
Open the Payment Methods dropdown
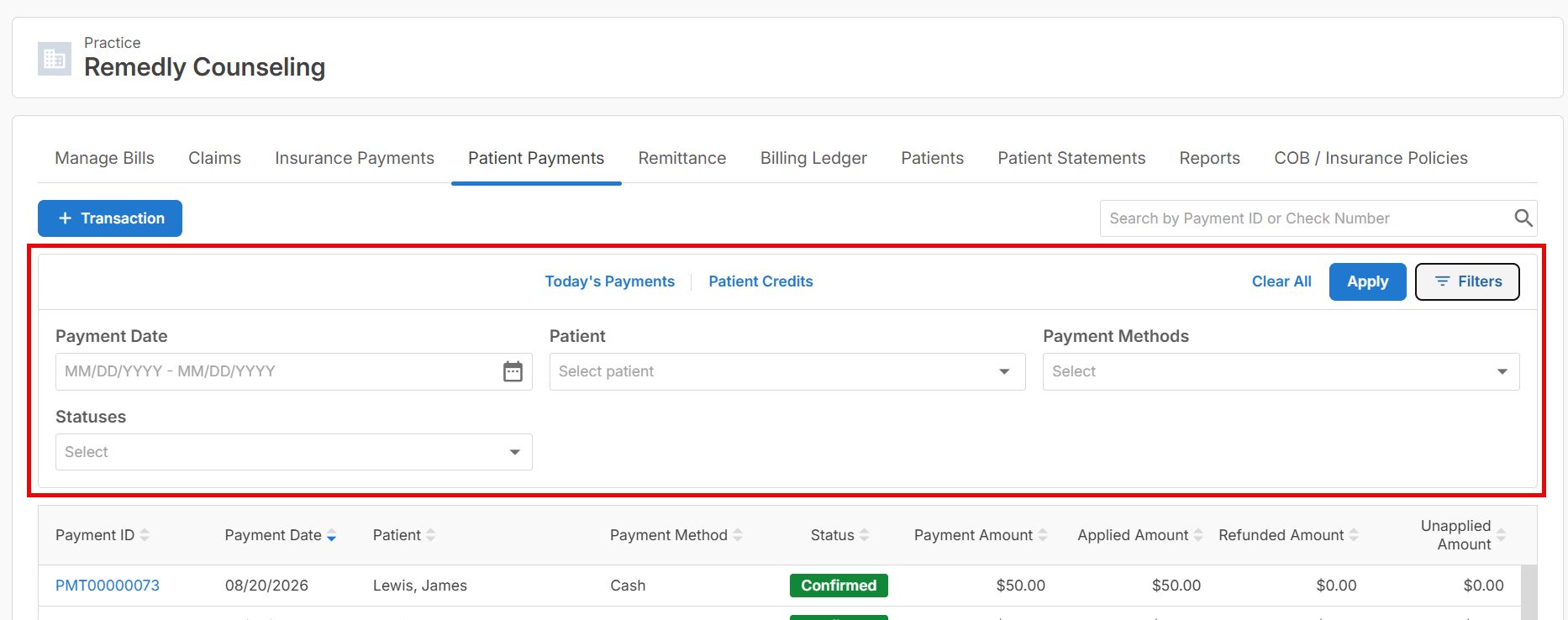coord(1281,371)
